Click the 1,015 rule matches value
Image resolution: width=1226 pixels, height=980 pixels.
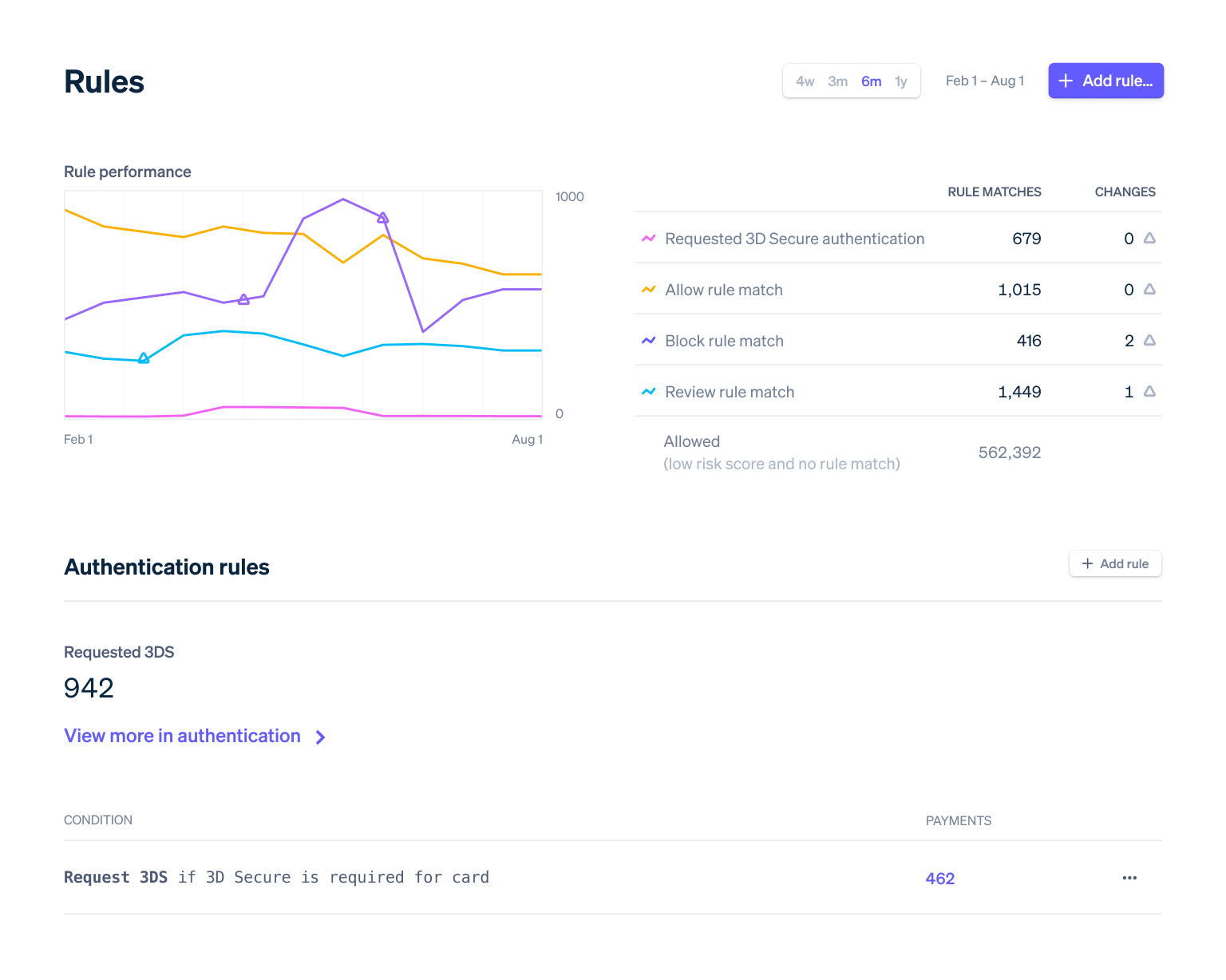(x=1019, y=290)
